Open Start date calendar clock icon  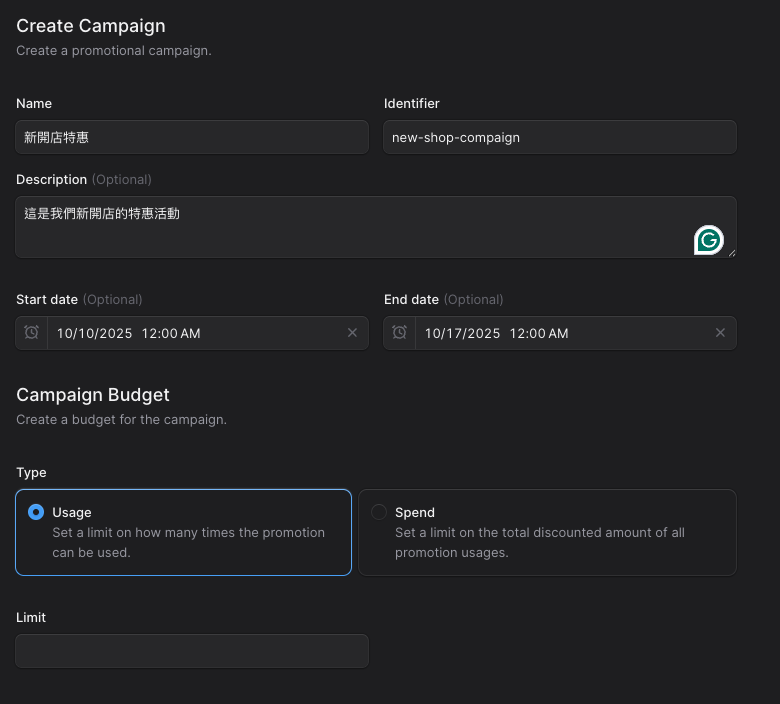[32, 333]
